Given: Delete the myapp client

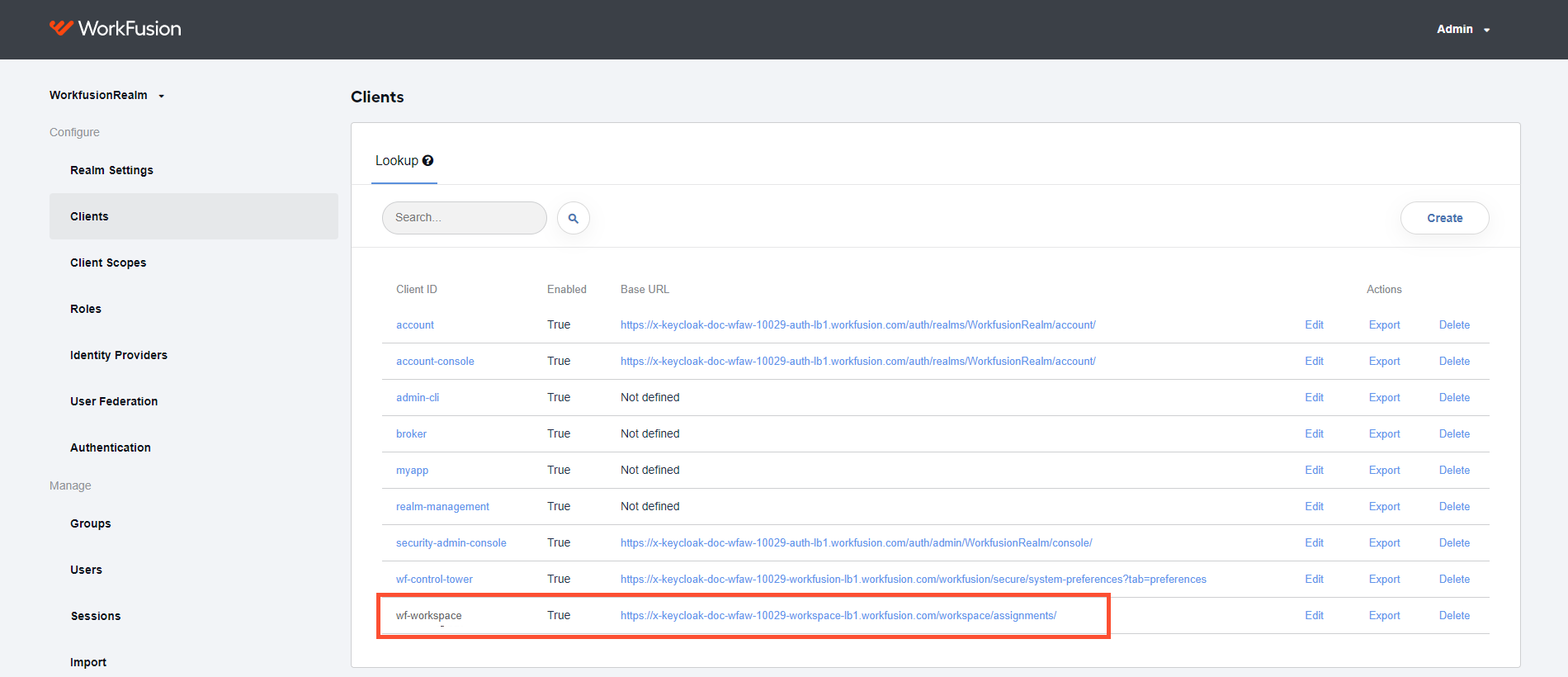Looking at the screenshot, I should click(1454, 471).
